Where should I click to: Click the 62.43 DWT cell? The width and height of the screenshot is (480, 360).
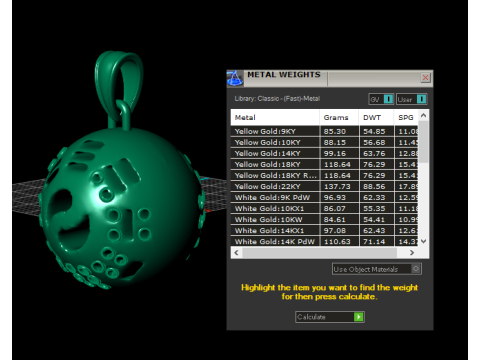377,230
